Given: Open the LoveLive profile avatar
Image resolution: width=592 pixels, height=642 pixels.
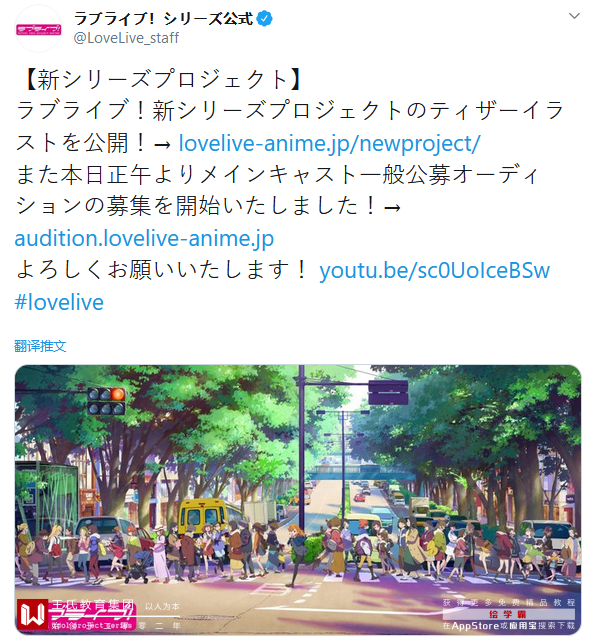Looking at the screenshot, I should click(x=38, y=29).
